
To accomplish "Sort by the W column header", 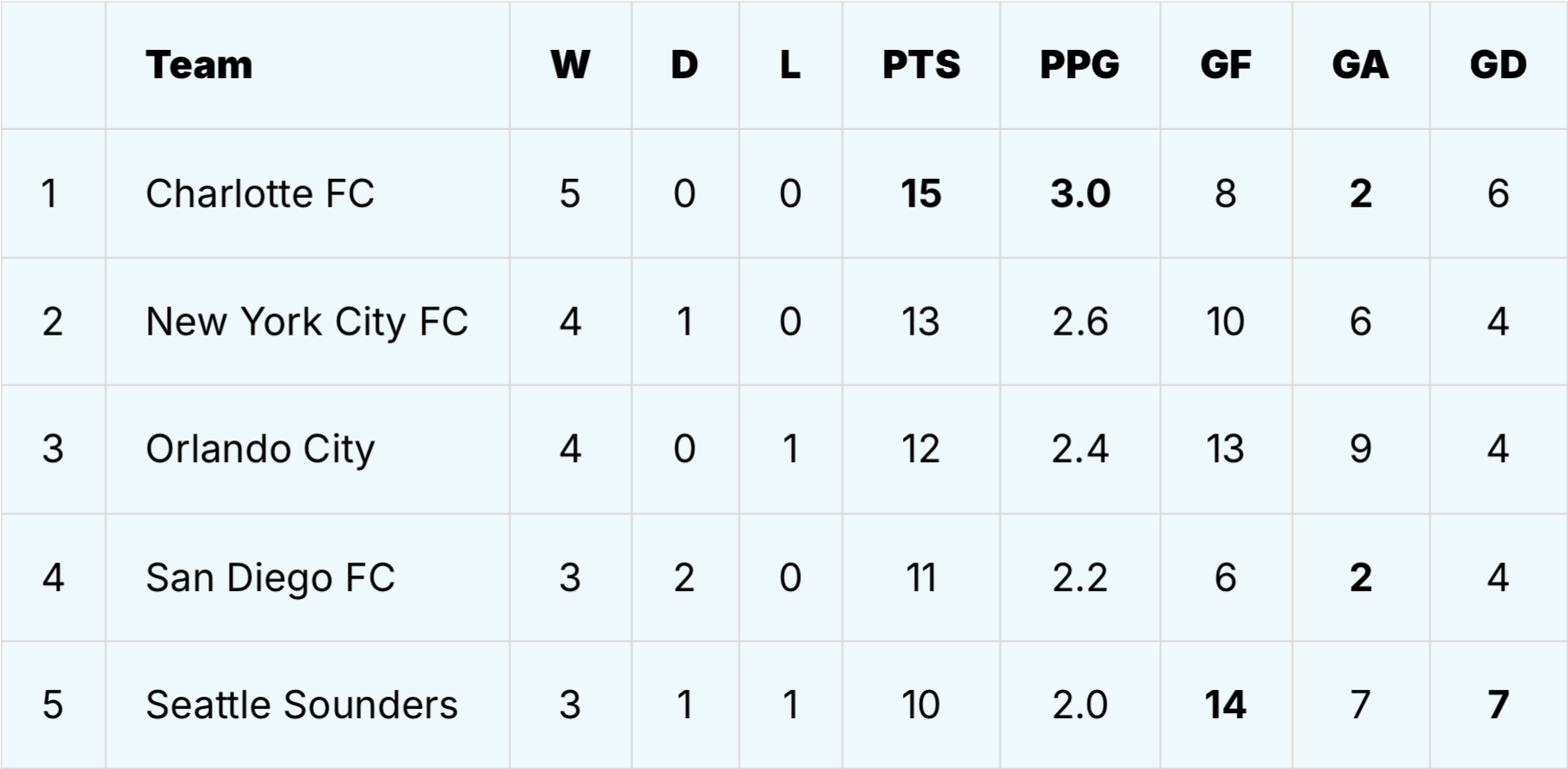I will (571, 65).
